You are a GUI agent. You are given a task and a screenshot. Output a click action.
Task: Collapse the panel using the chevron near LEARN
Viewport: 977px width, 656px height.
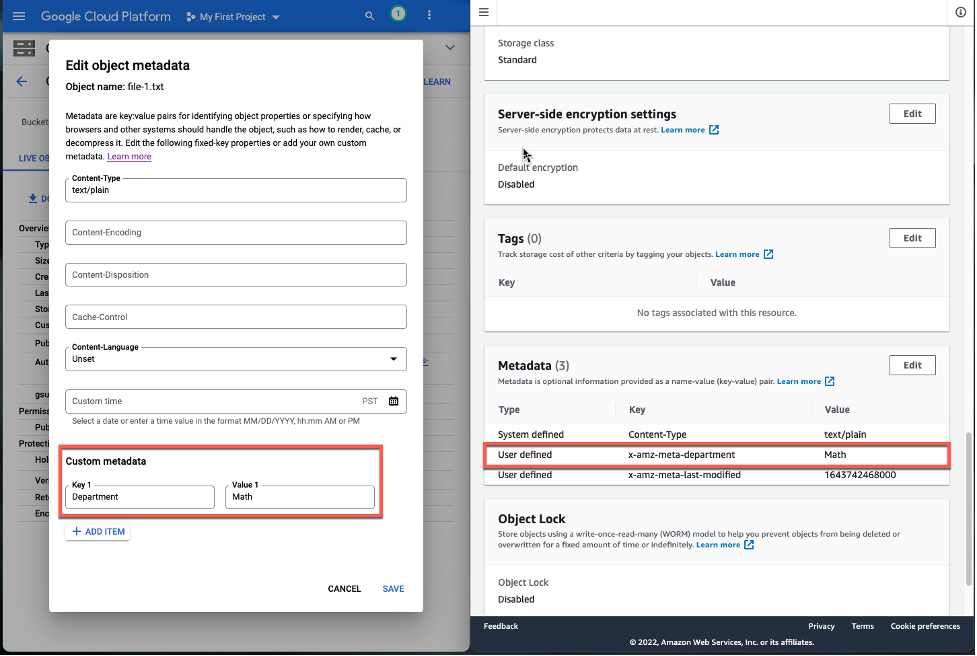pos(449,46)
